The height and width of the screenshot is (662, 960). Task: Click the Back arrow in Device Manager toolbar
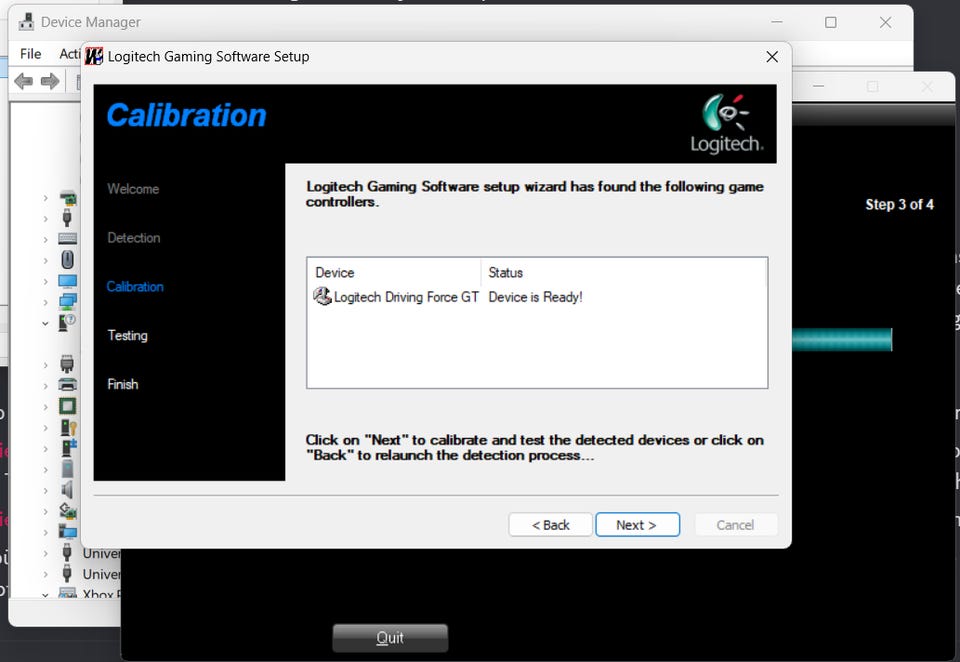click(x=23, y=81)
